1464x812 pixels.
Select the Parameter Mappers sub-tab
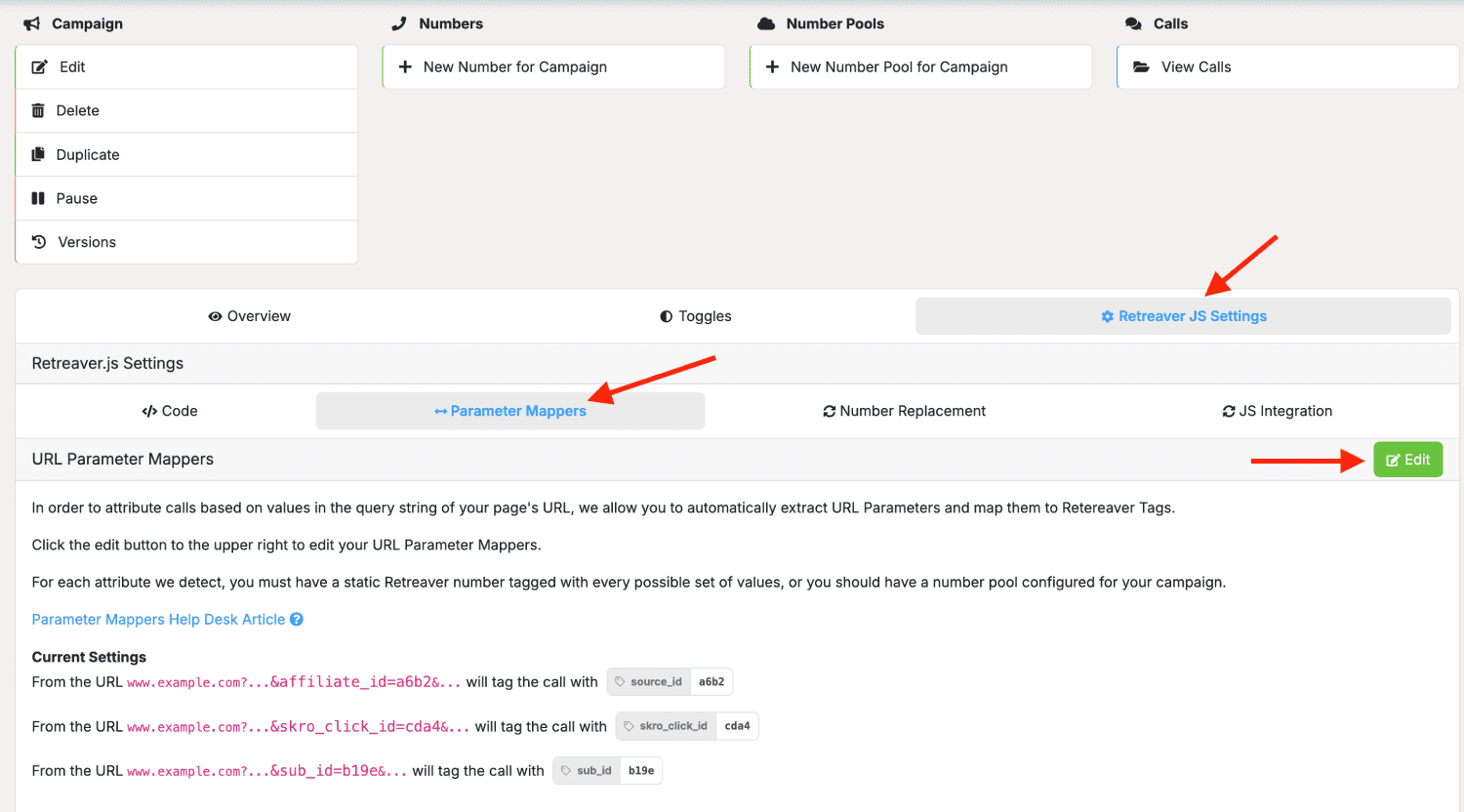click(510, 411)
